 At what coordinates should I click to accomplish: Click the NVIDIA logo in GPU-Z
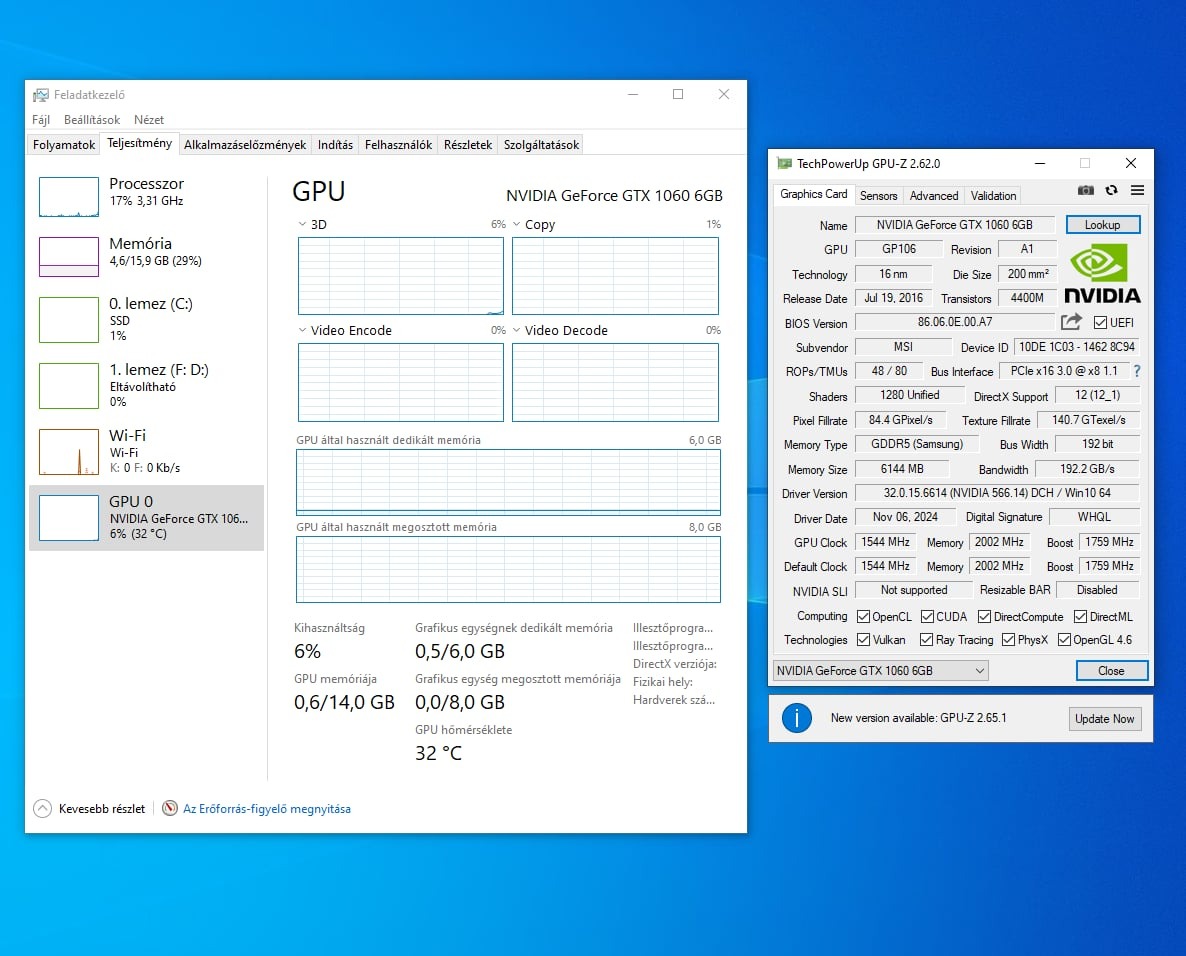[1102, 273]
